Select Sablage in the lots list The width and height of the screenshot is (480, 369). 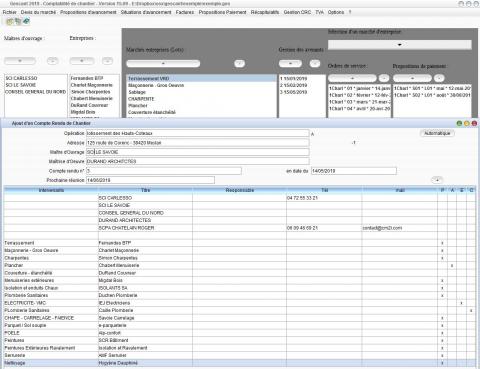pos(202,92)
